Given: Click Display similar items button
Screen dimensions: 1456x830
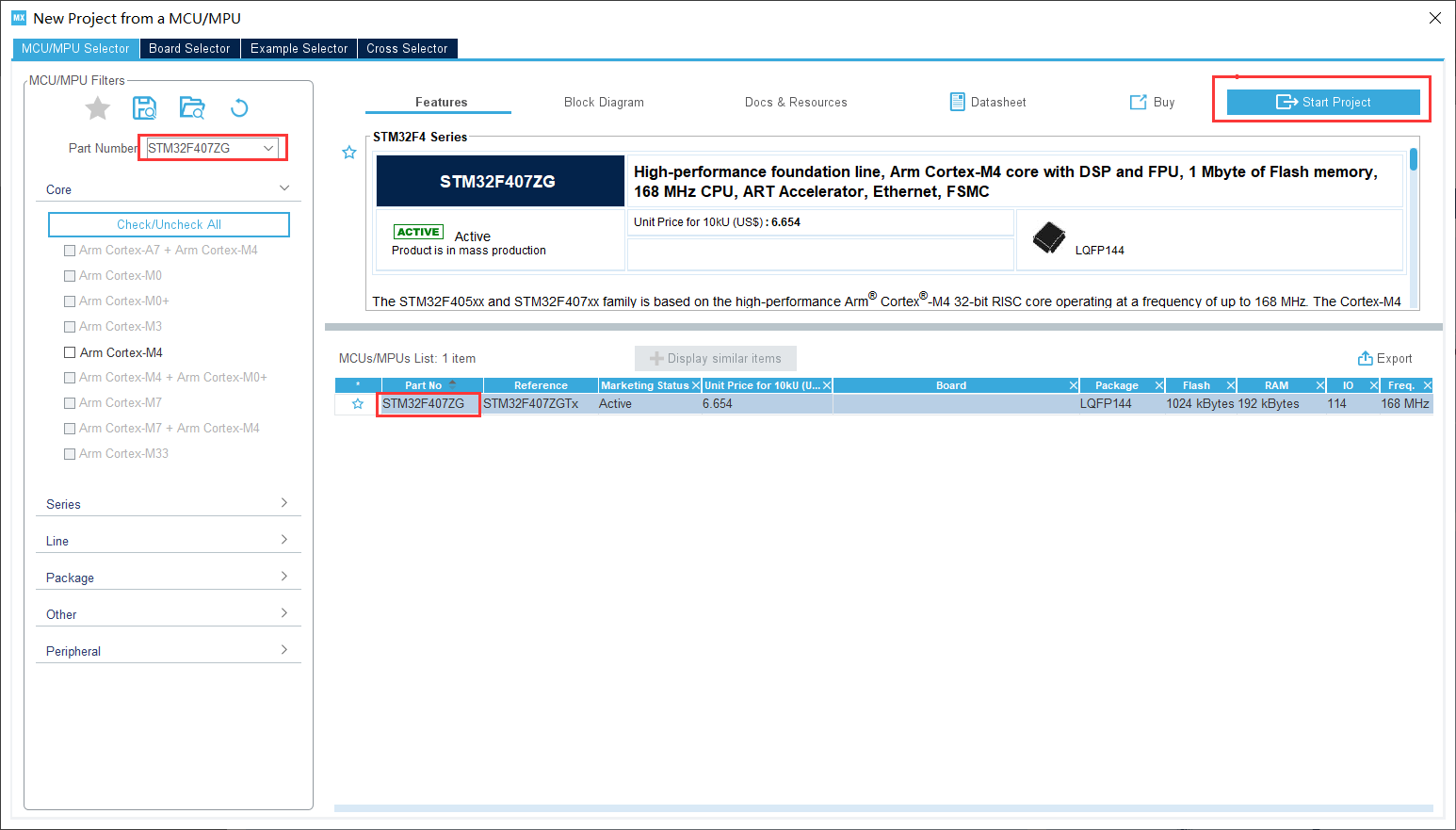Looking at the screenshot, I should 716,358.
